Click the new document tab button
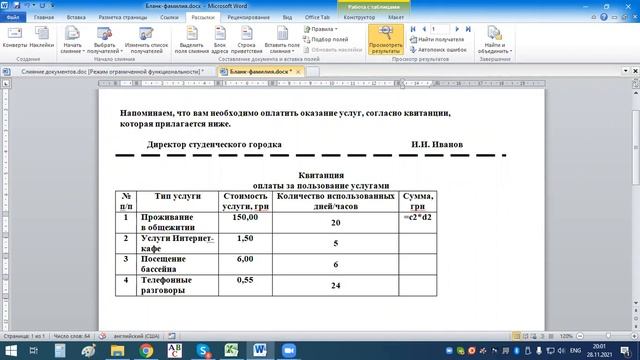This screenshot has height=360, width=640. click(x=313, y=71)
